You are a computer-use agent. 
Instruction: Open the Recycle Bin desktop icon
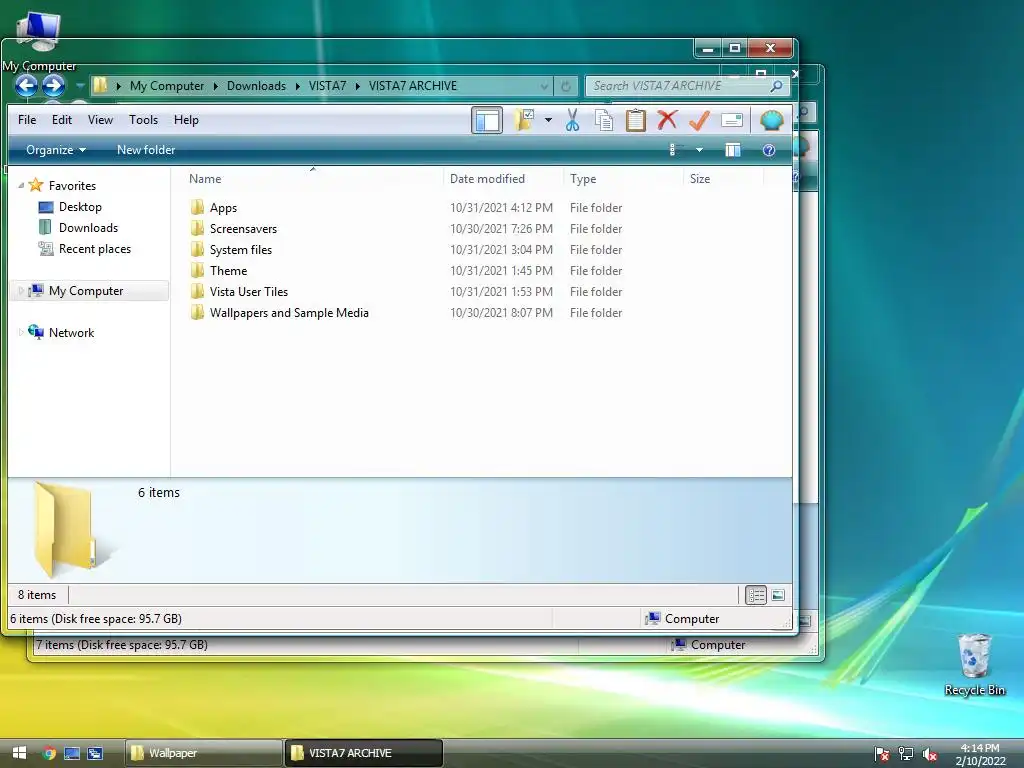[x=974, y=664]
